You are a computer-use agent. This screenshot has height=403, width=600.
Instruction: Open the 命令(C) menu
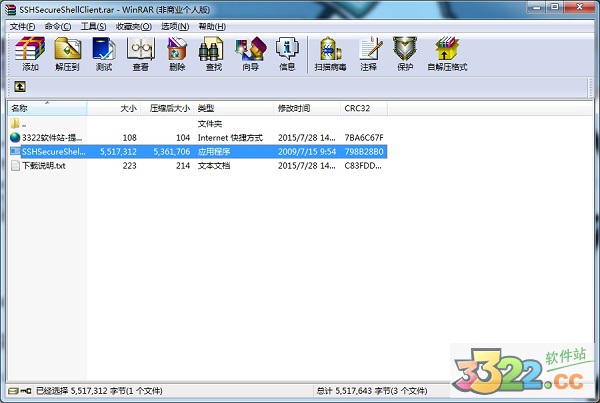click(x=58, y=26)
